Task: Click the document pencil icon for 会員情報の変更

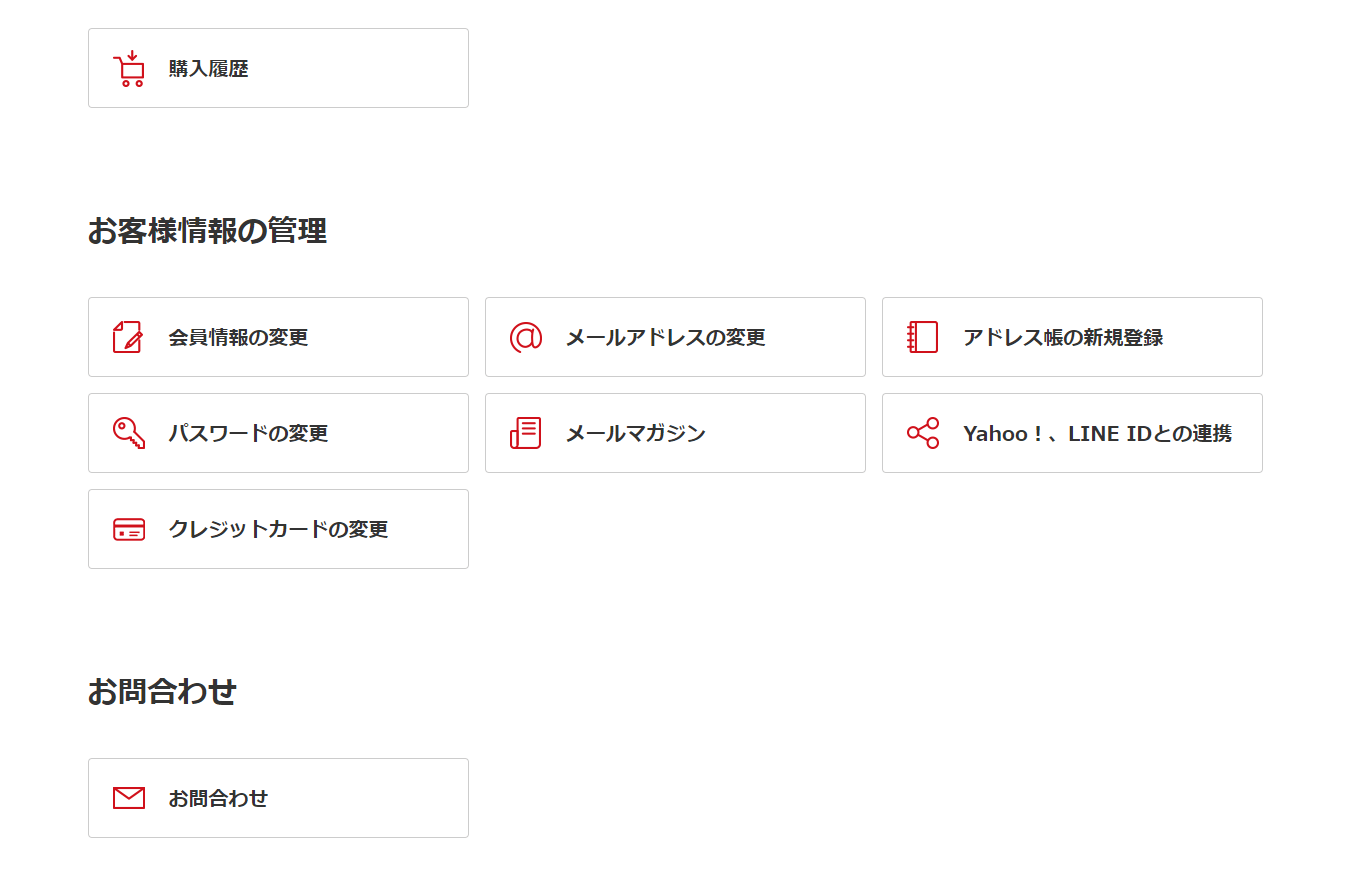Action: tap(128, 337)
